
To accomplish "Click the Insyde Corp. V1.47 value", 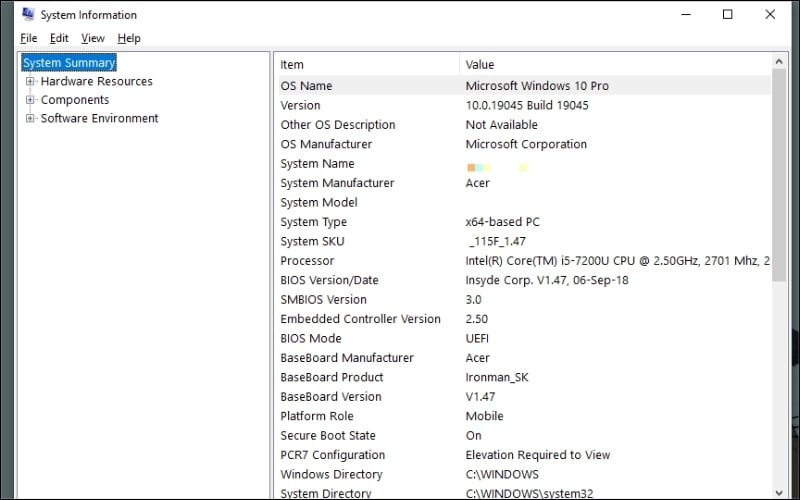I will coord(547,280).
